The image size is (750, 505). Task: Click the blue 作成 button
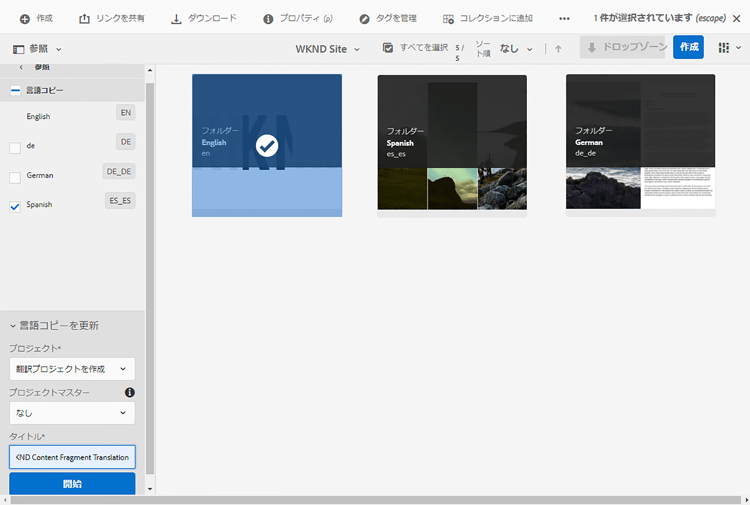688,47
